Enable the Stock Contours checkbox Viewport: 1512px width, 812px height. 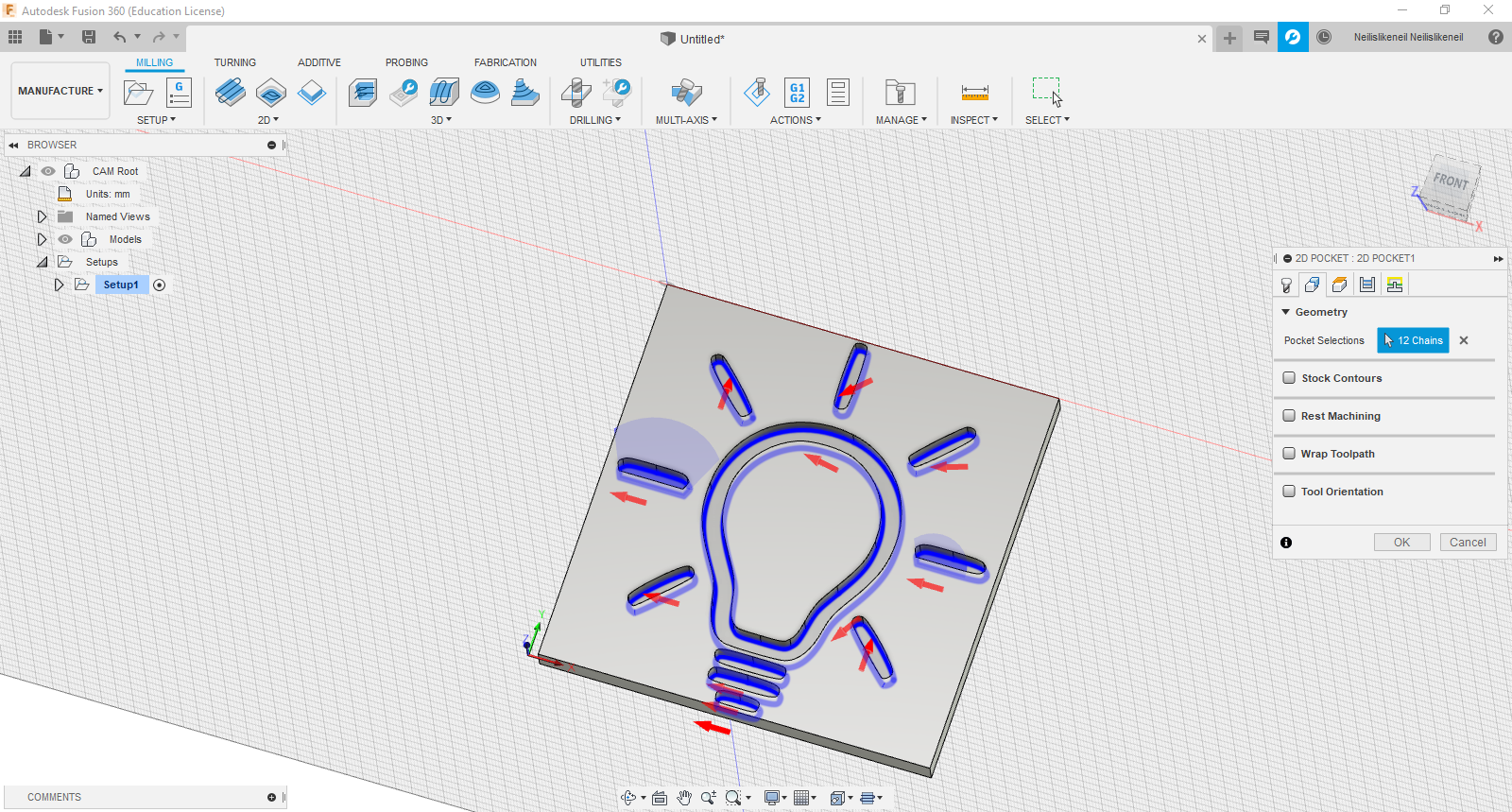pos(1289,378)
